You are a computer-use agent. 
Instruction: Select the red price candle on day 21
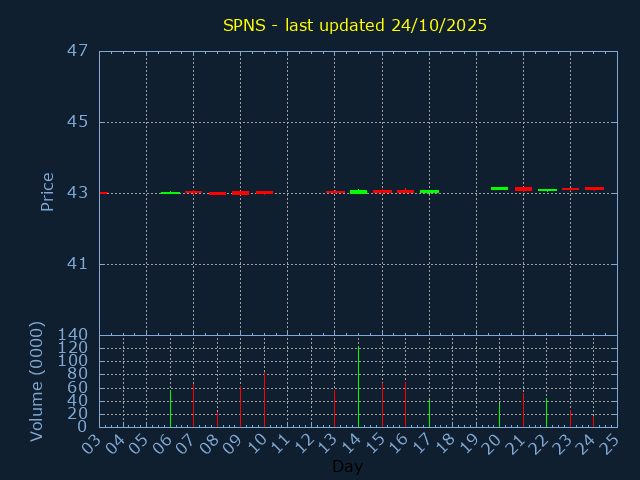point(523,189)
